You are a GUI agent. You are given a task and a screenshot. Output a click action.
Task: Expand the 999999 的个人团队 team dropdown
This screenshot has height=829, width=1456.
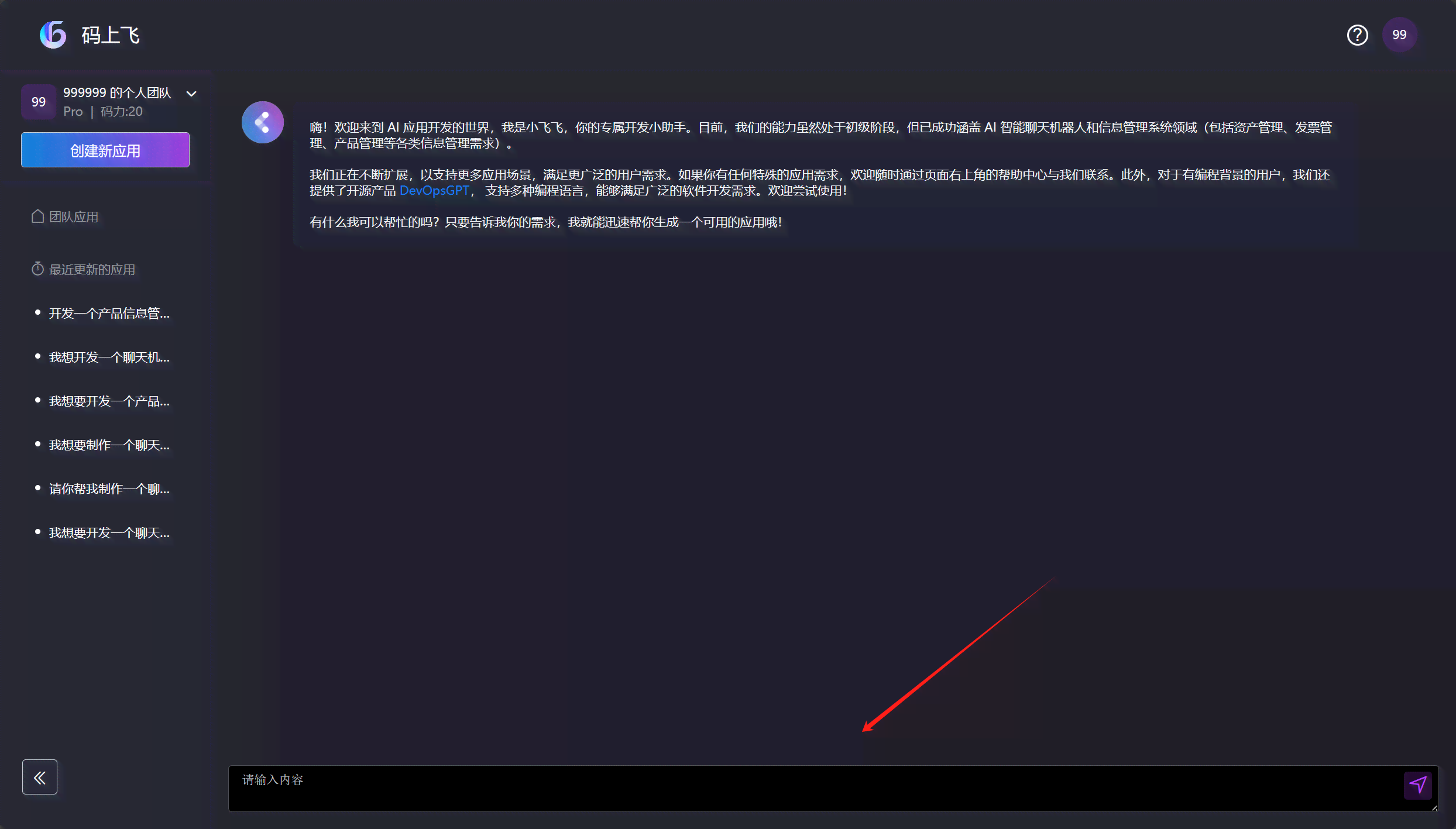pyautogui.click(x=191, y=94)
